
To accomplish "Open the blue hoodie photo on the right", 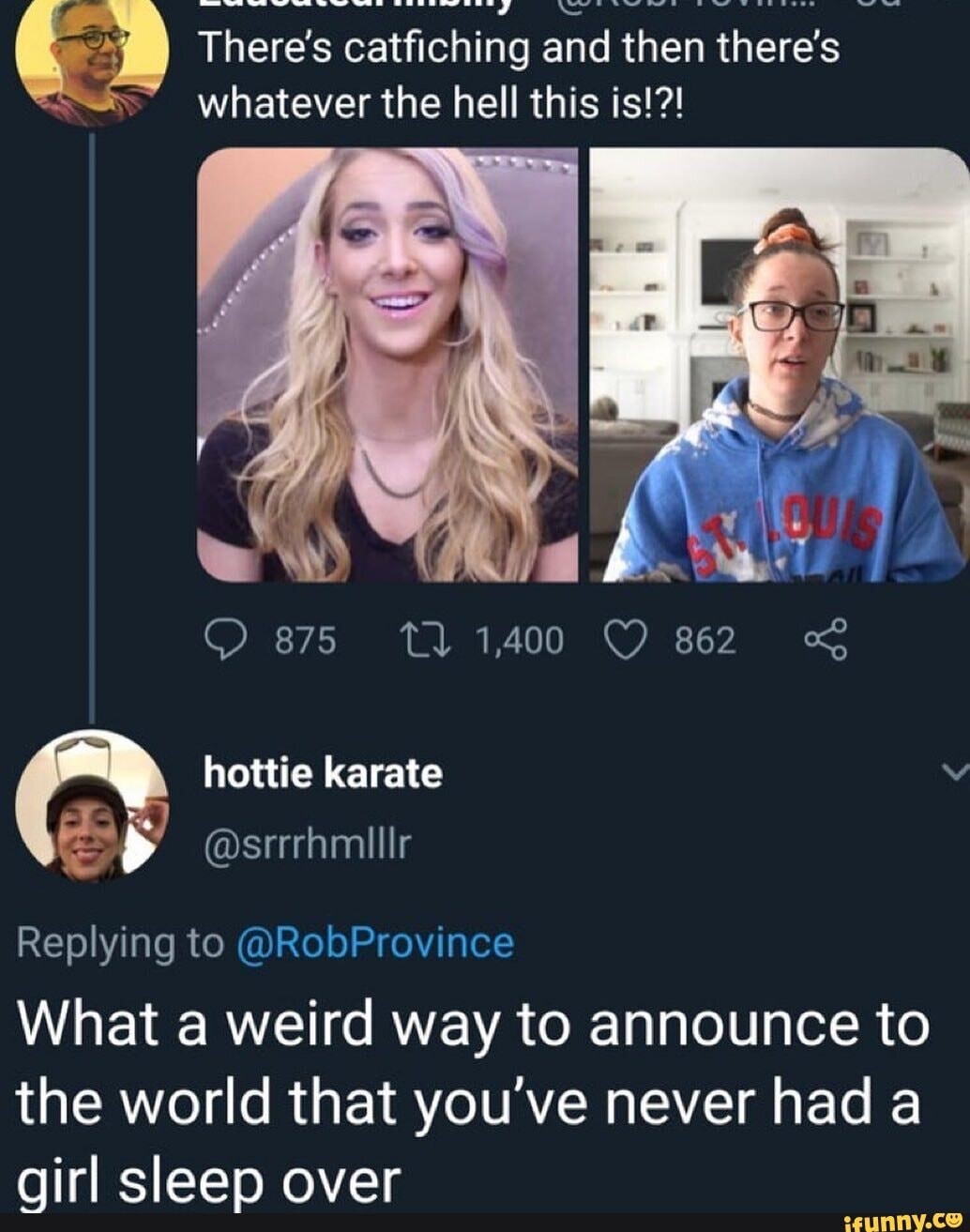I will [779, 364].
